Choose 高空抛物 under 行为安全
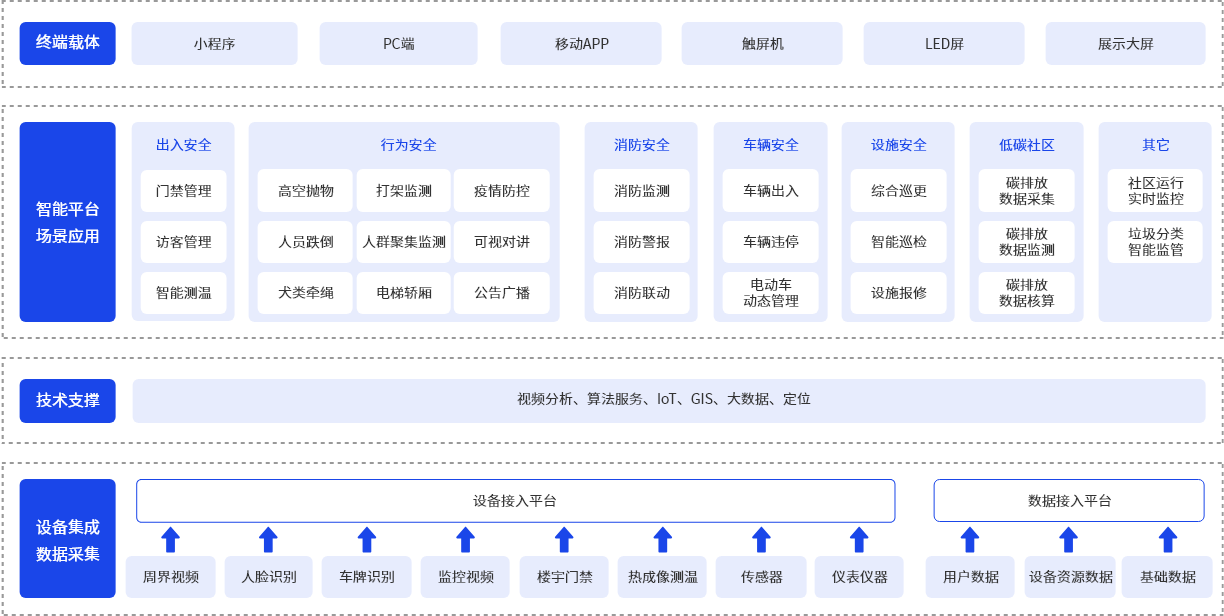Screen dimensions: 1224x616 pyautogui.click(x=305, y=191)
